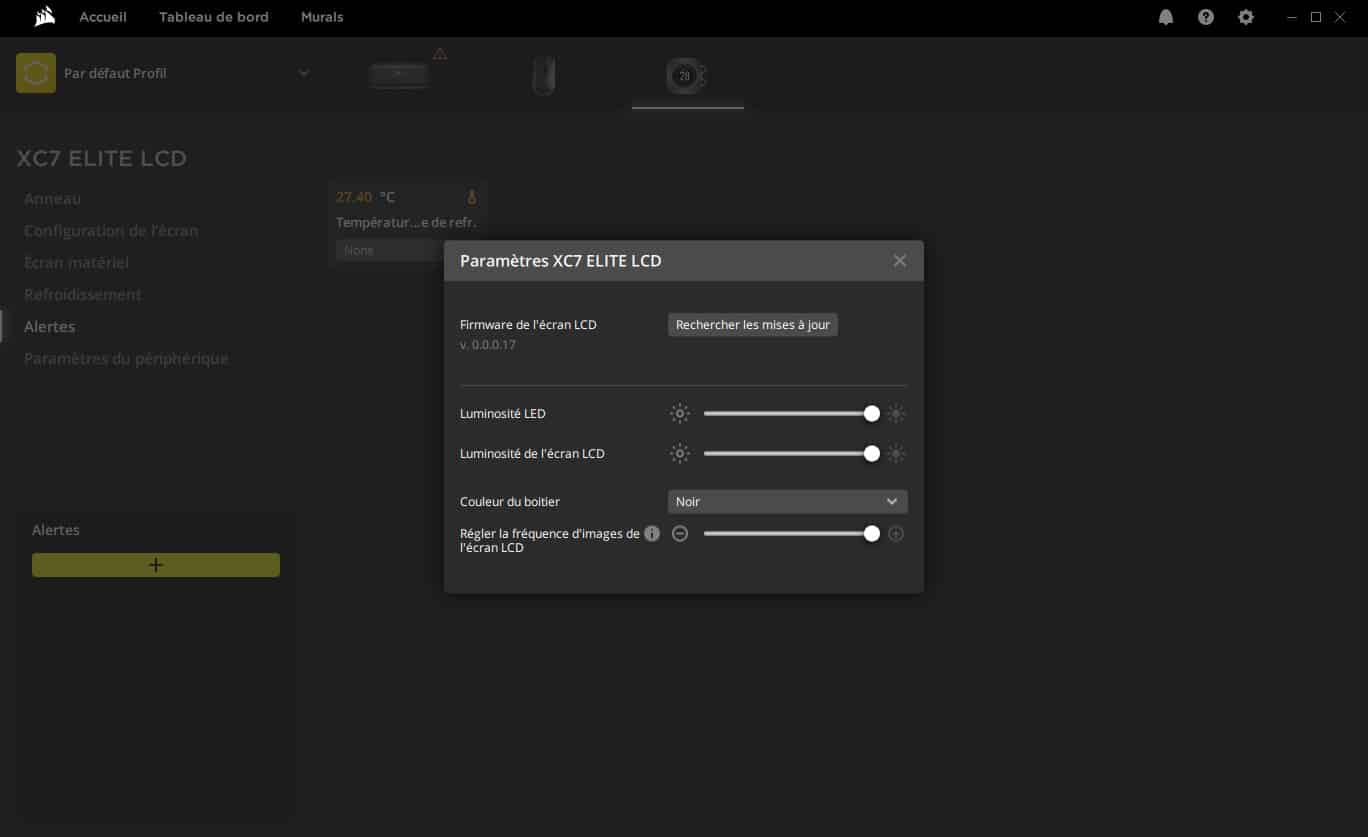Click the high brightness icon for LCD screen
The image size is (1368, 837).
[x=896, y=454]
